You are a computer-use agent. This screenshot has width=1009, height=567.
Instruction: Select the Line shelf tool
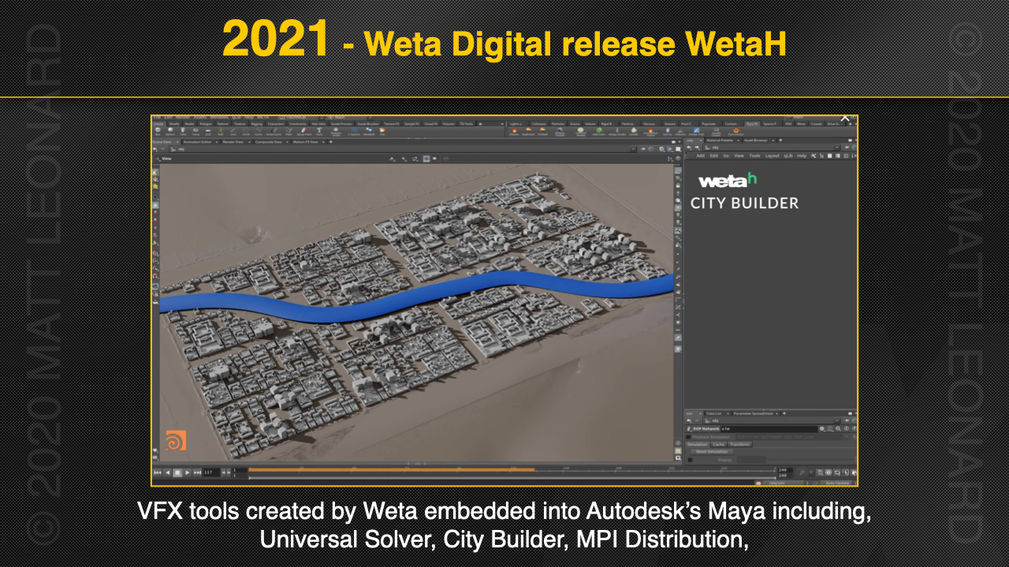coord(233,131)
